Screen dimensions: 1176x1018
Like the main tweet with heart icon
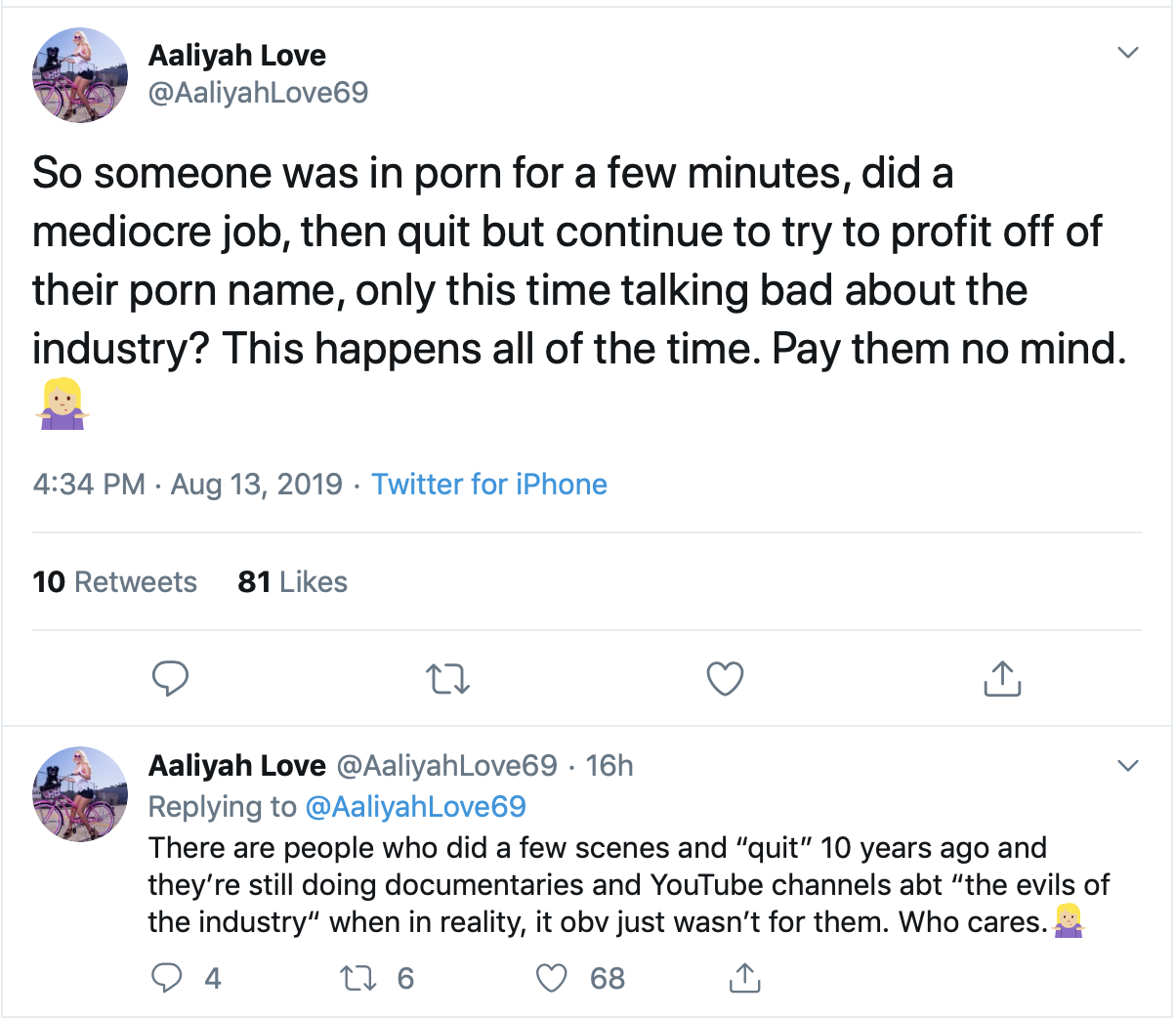(725, 678)
